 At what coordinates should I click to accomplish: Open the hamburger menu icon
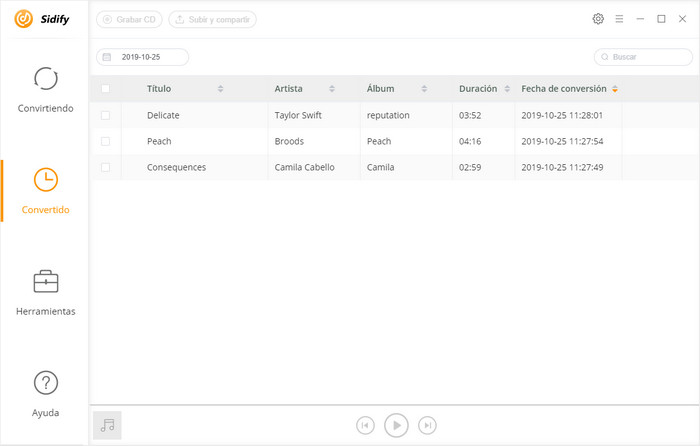(619, 19)
